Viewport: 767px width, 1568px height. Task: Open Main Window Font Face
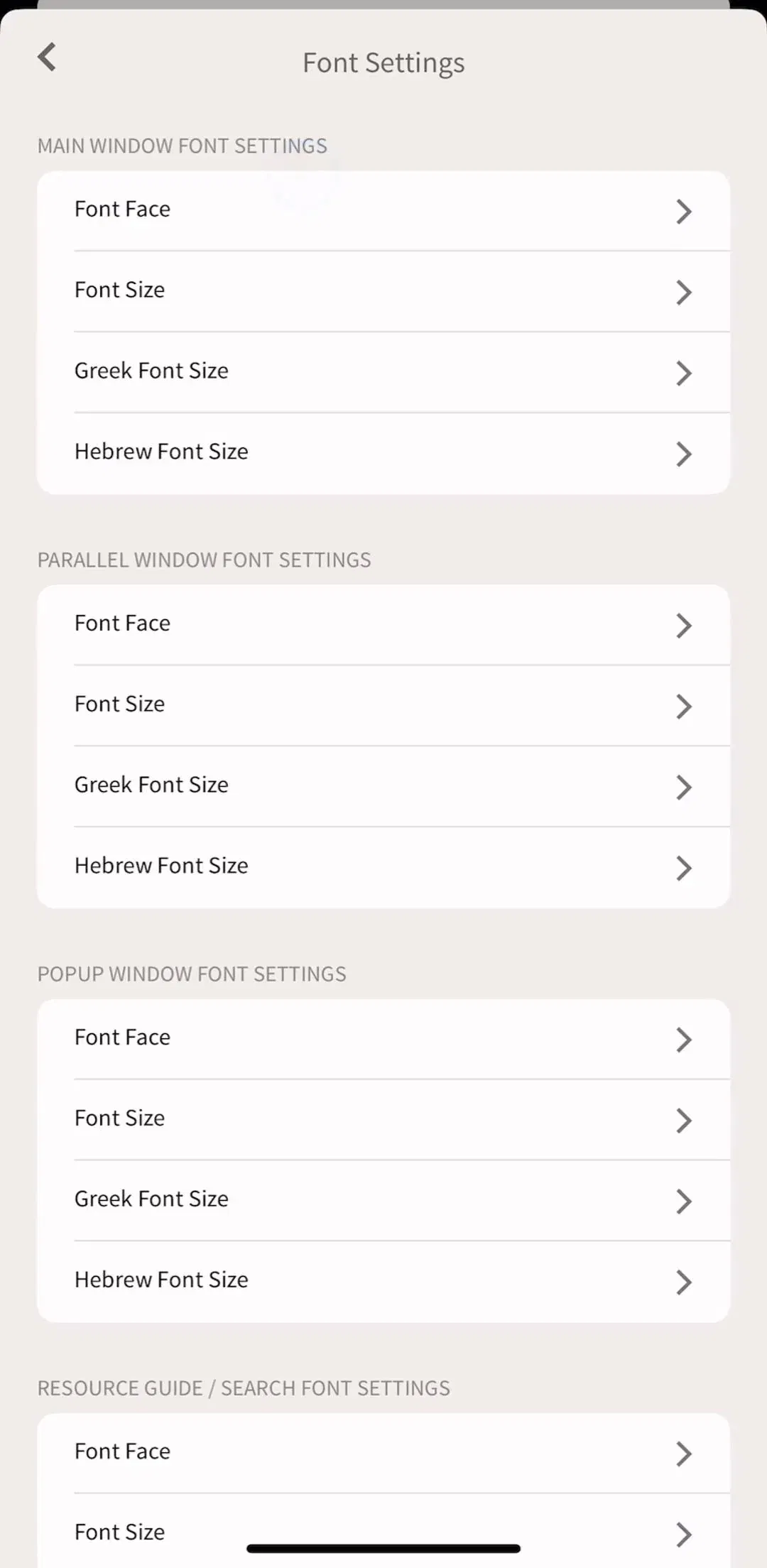click(x=383, y=210)
